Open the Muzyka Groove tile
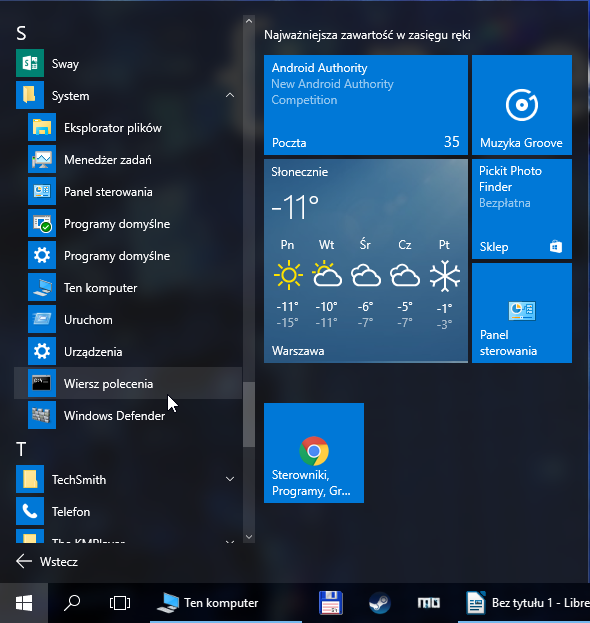Screen dimensions: 590x623 [522, 105]
